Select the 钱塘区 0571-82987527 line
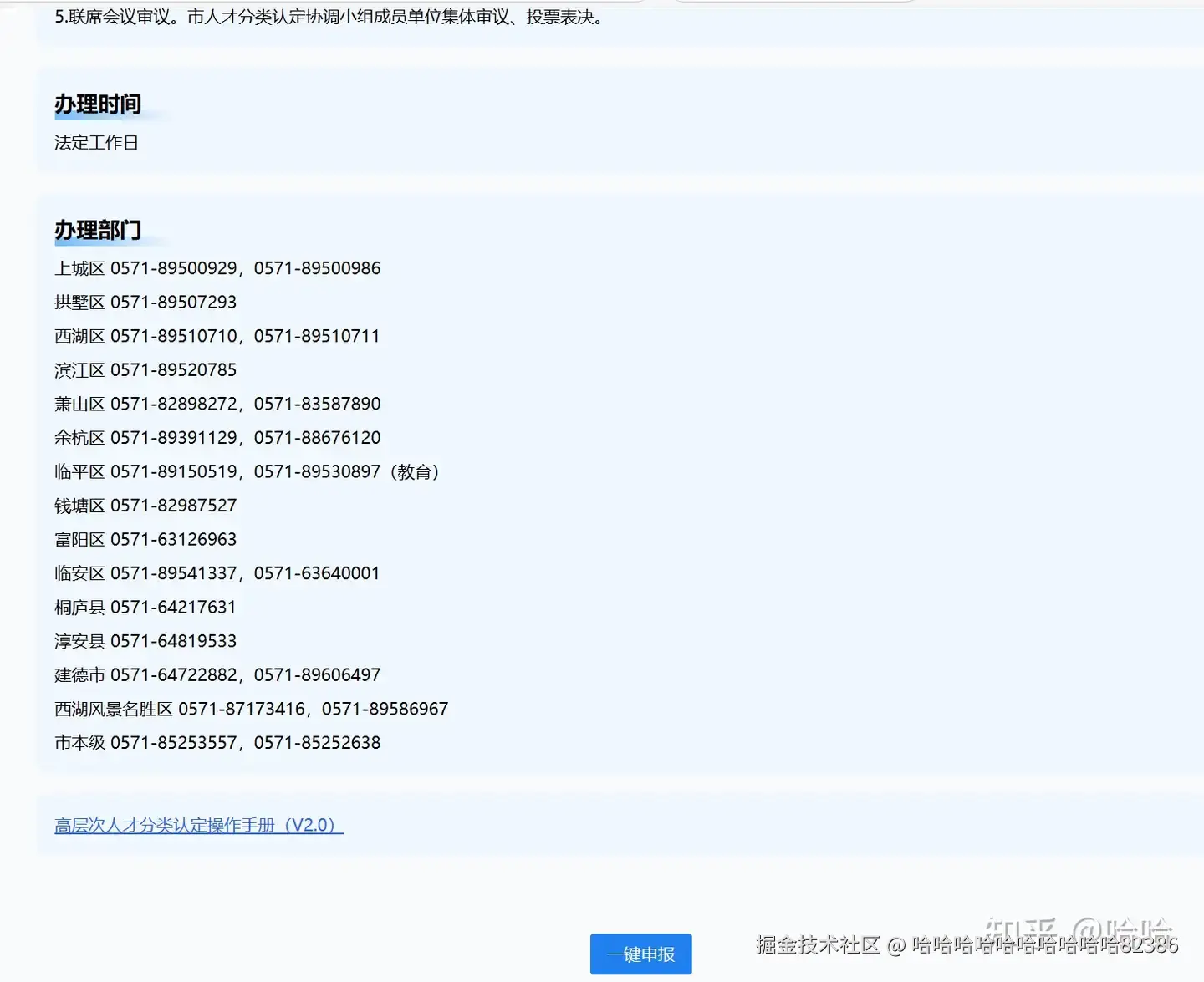 point(145,505)
